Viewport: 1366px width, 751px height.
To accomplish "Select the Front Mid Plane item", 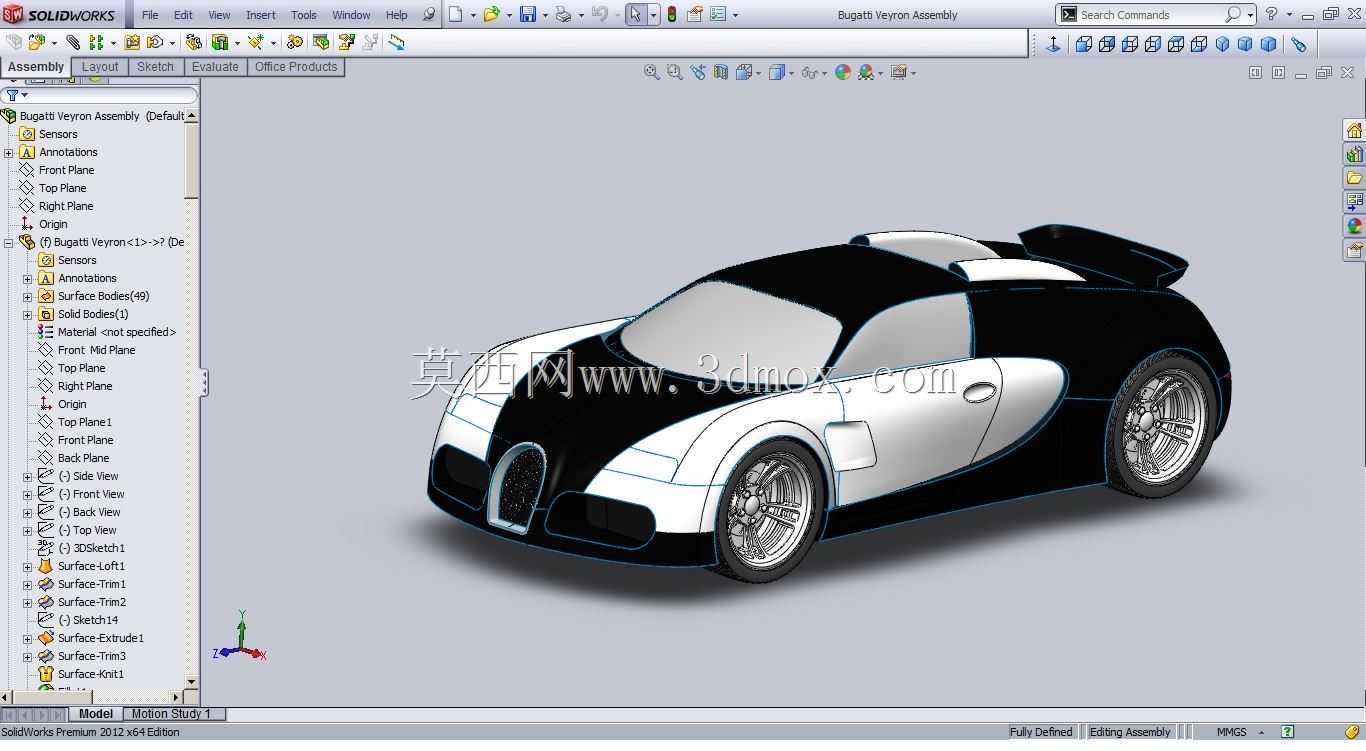I will tap(96, 350).
